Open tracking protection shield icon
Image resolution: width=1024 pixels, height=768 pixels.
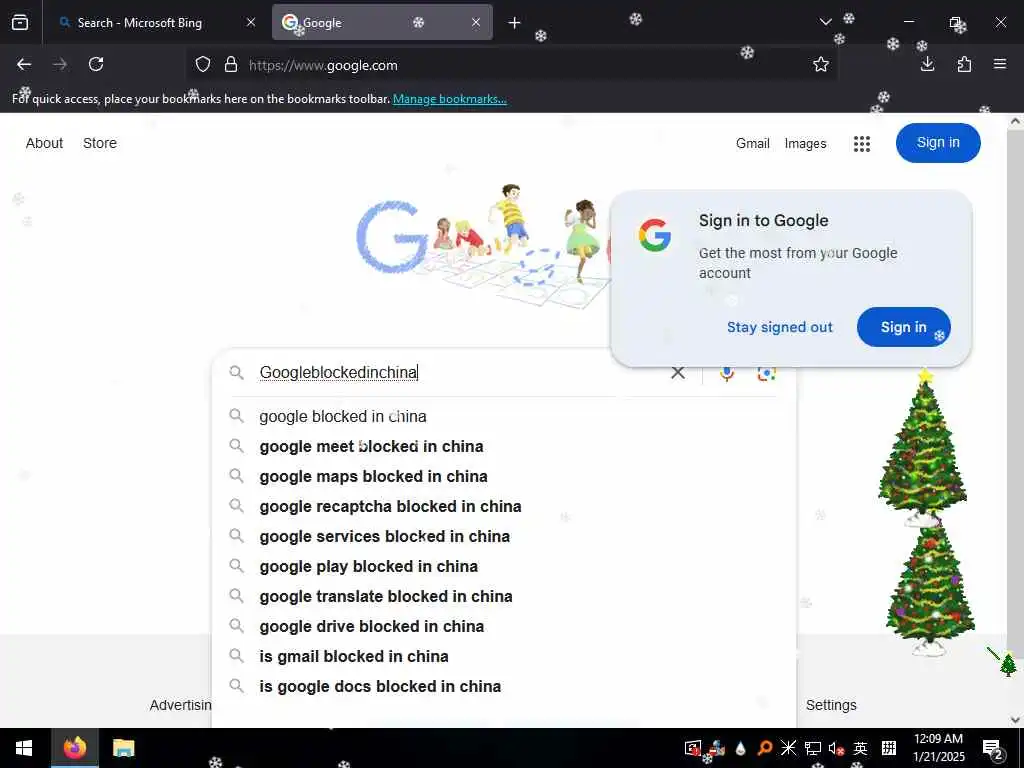pyautogui.click(x=203, y=65)
